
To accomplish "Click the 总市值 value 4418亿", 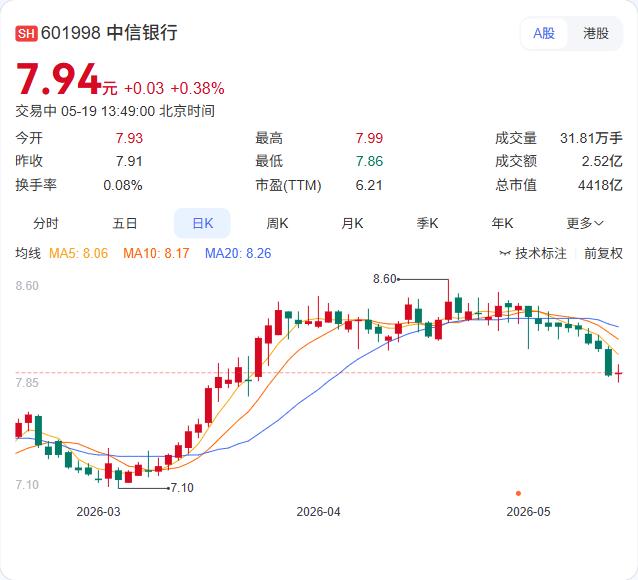I will tap(601, 185).
